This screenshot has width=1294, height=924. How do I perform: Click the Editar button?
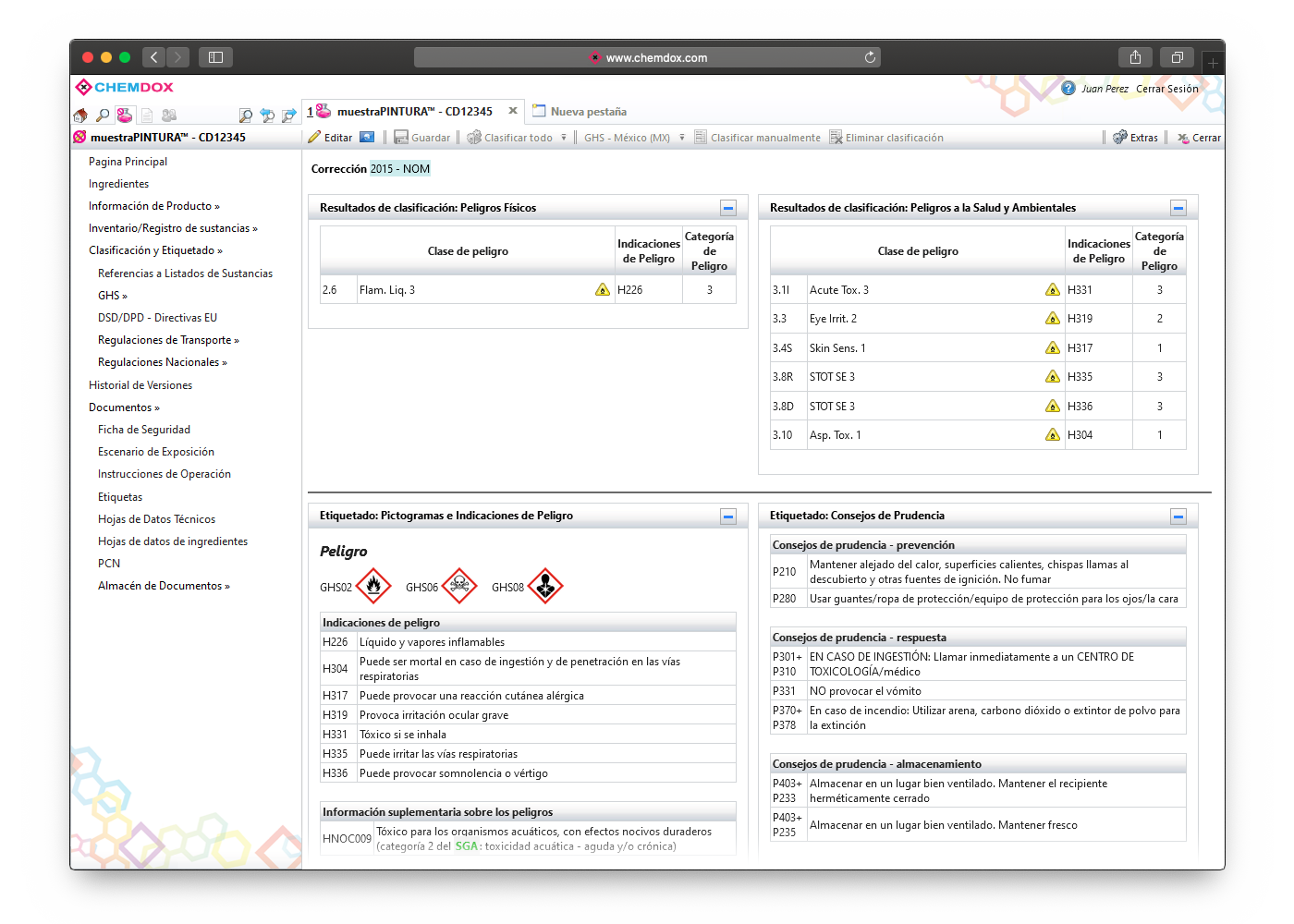tap(330, 138)
